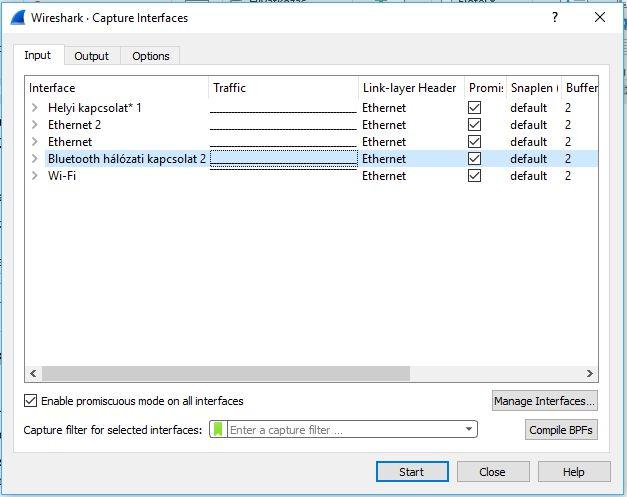Click the green capture filter bookmark icon

click(218, 429)
